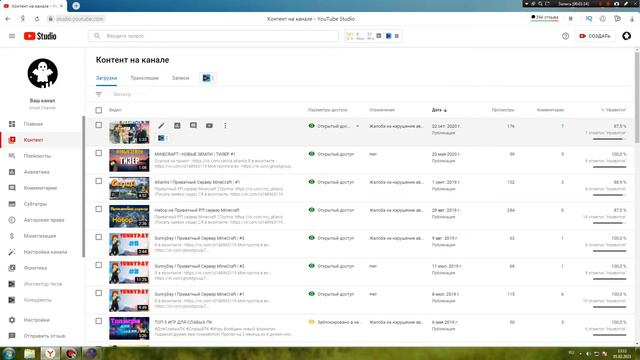Open Набор на Приватный сервер Minecraft title

(197, 210)
